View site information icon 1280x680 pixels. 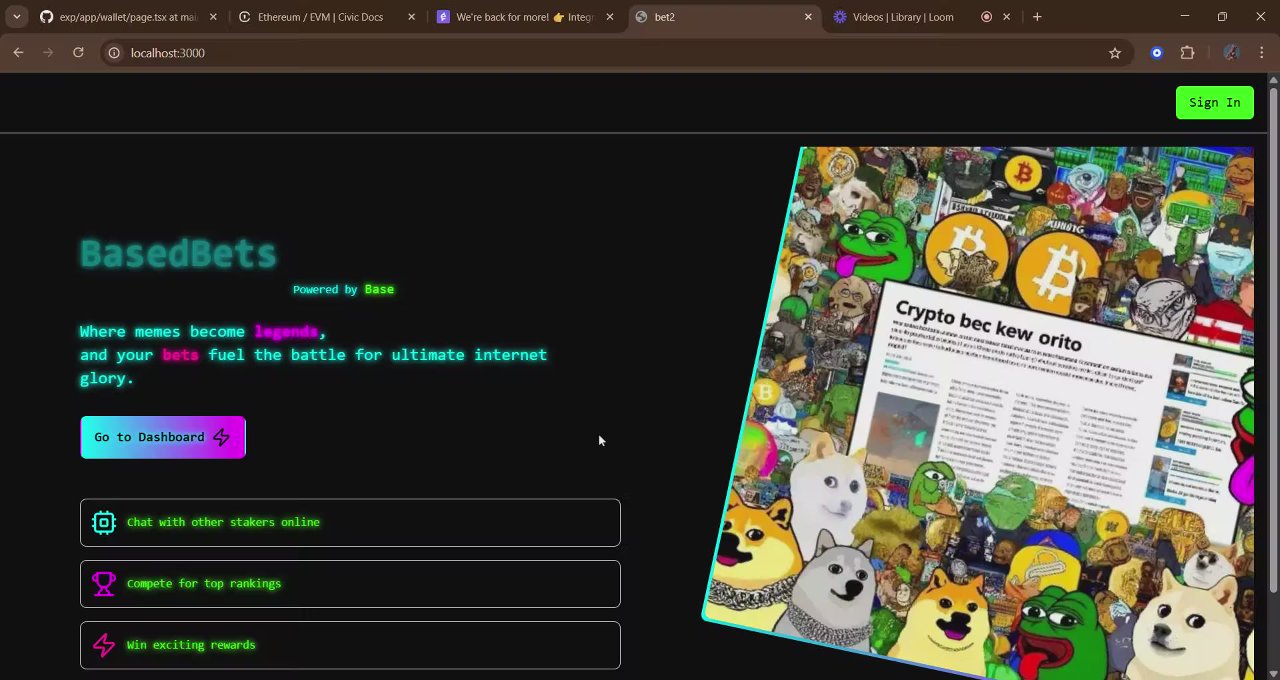tap(114, 53)
